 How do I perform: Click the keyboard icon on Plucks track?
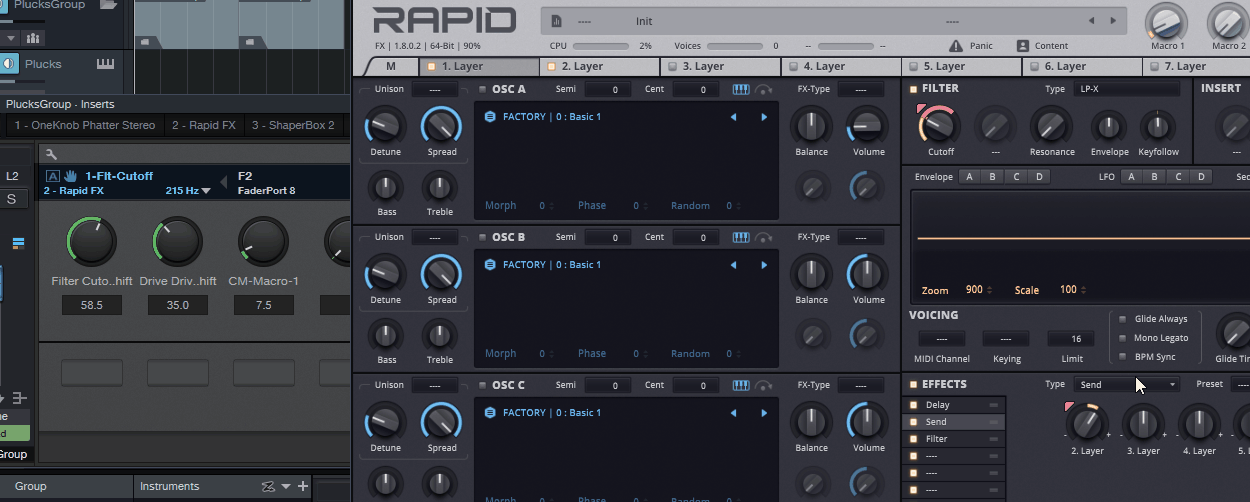coord(106,64)
